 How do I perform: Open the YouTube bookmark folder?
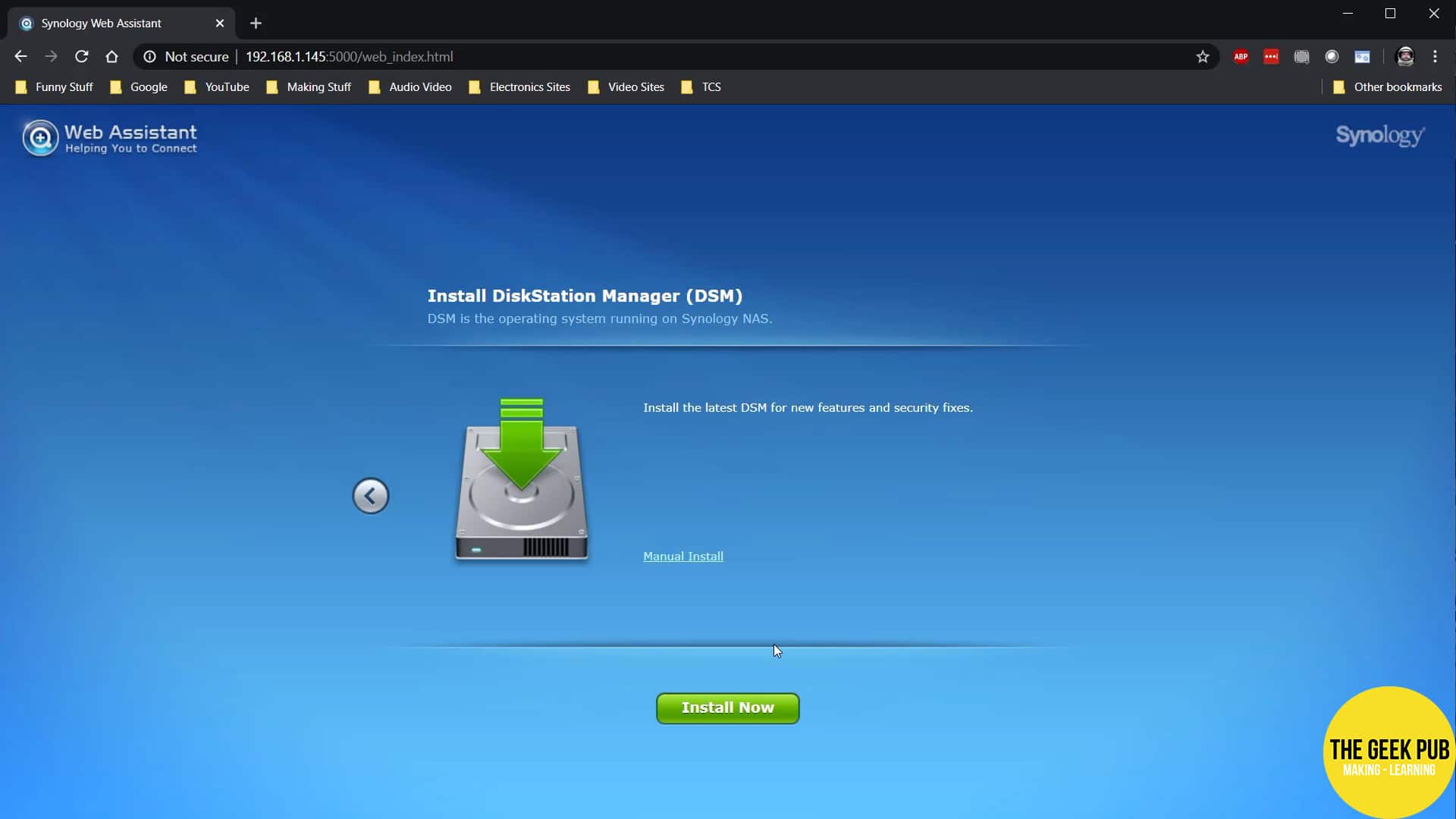tap(217, 86)
